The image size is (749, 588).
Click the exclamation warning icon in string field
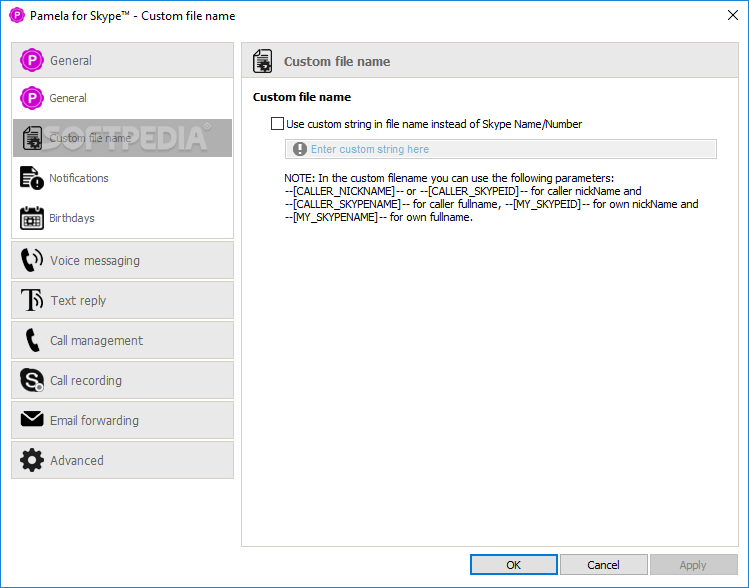[x=300, y=149]
